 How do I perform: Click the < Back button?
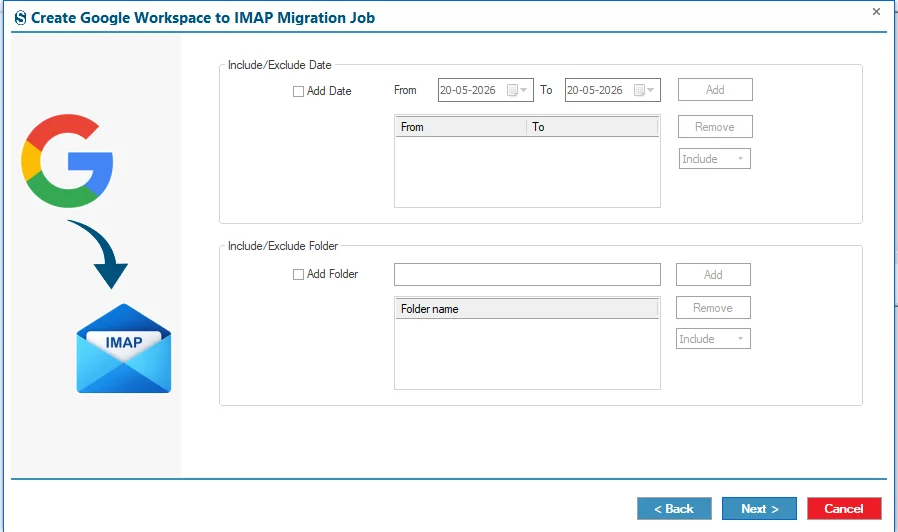pyautogui.click(x=674, y=509)
